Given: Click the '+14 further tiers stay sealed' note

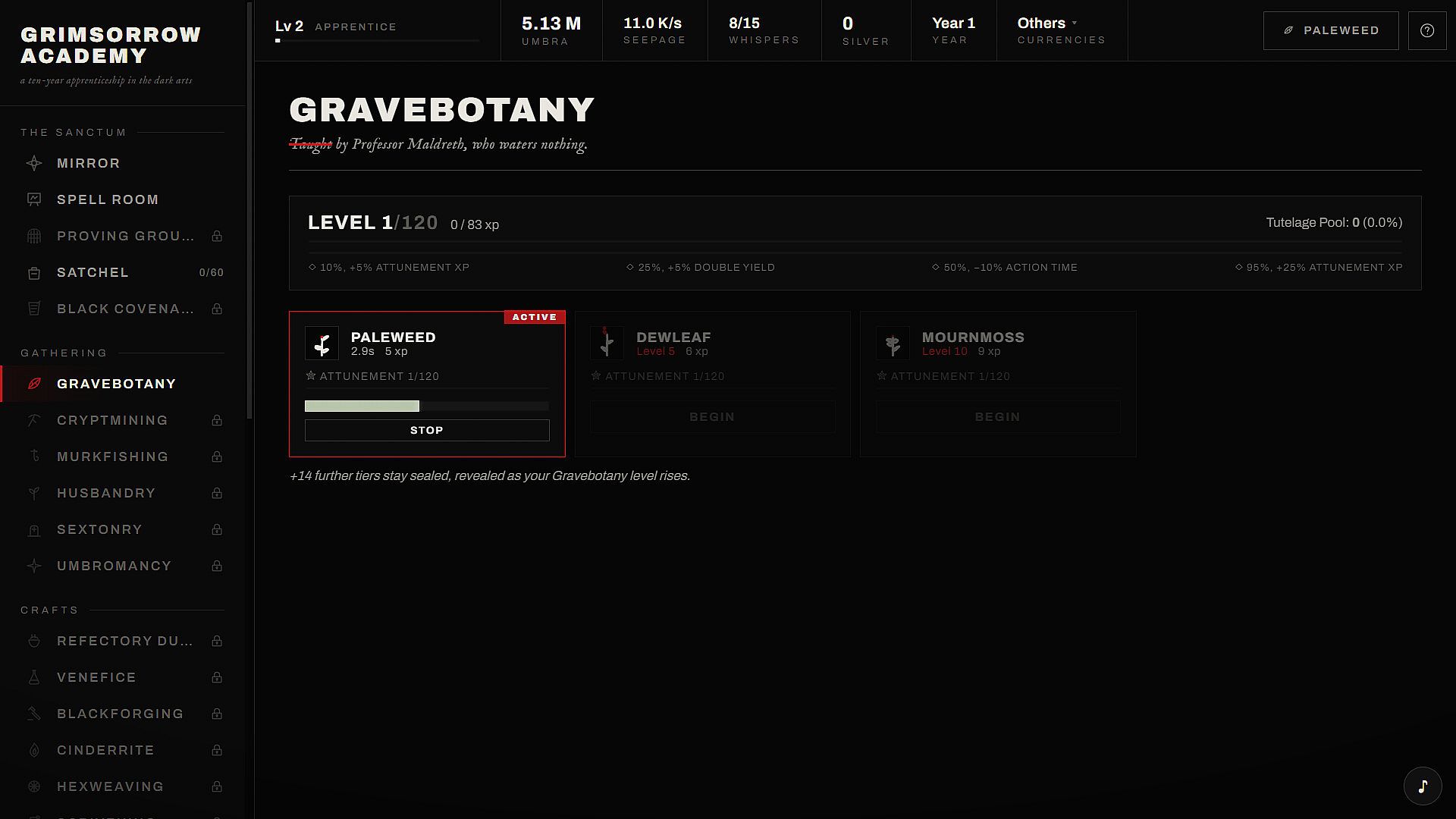Looking at the screenshot, I should 490,475.
